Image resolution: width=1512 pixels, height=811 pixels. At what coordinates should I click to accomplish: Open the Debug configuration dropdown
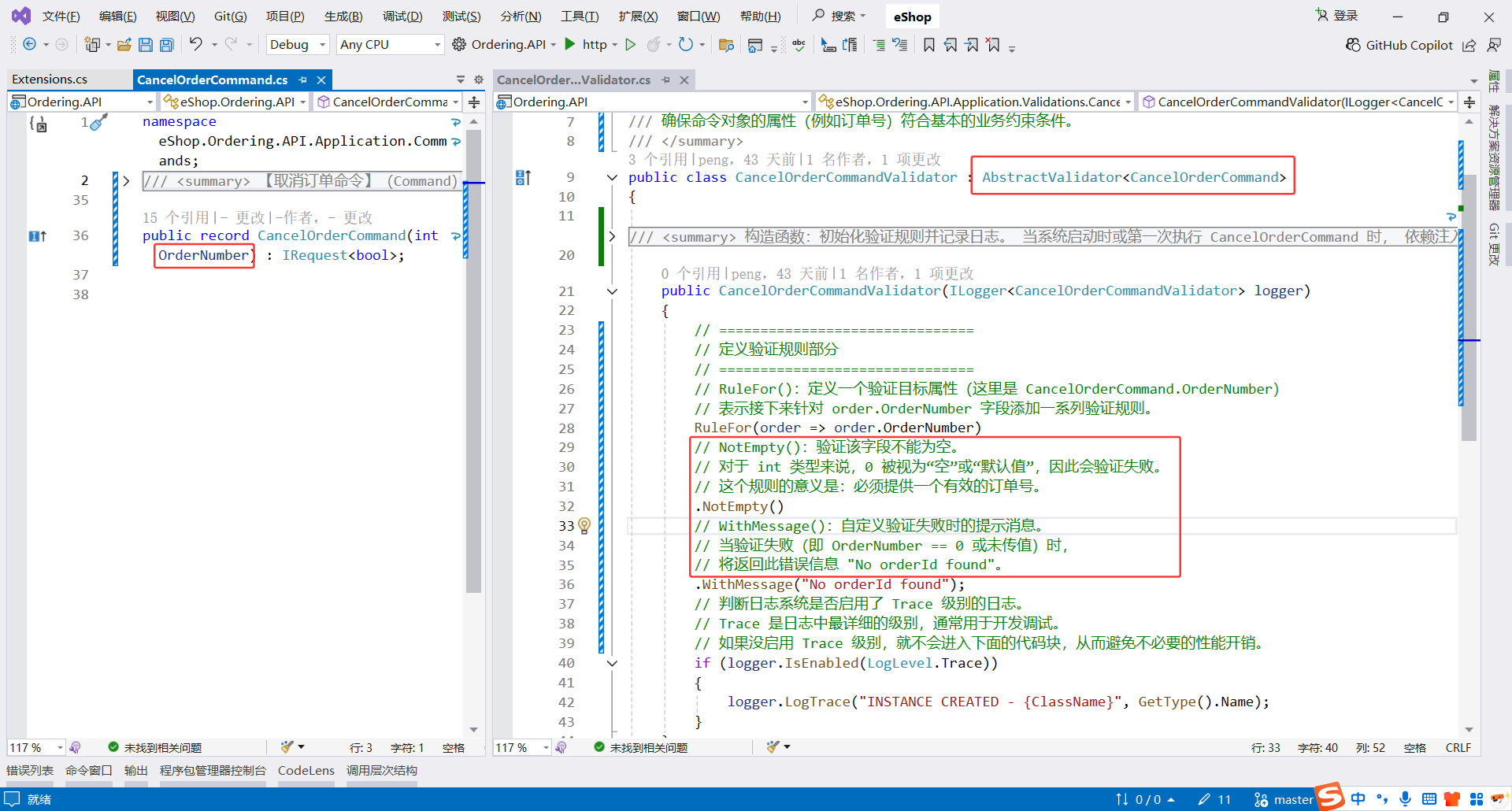[x=297, y=44]
